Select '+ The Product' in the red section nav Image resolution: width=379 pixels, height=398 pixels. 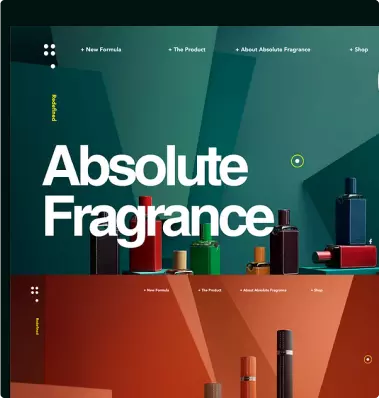click(210, 290)
